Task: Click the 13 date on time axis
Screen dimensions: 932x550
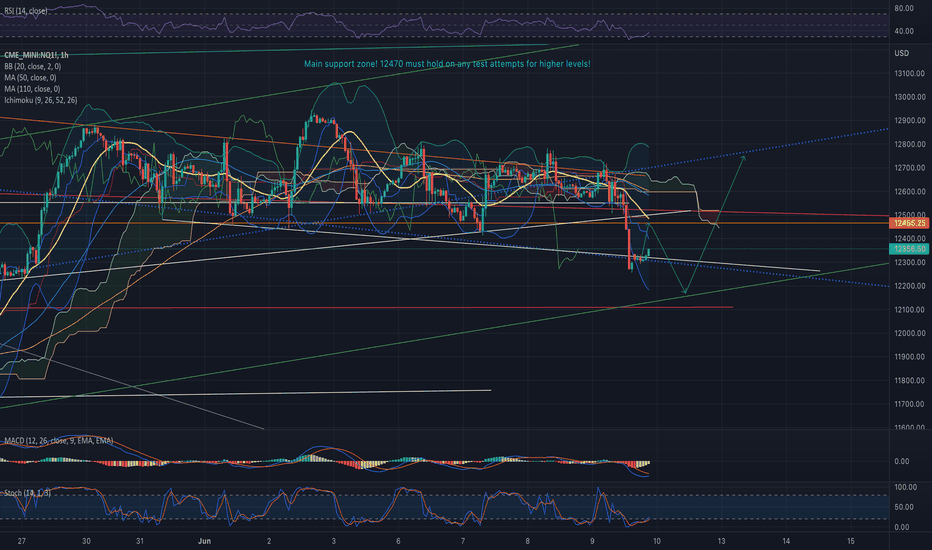Action: (x=722, y=541)
